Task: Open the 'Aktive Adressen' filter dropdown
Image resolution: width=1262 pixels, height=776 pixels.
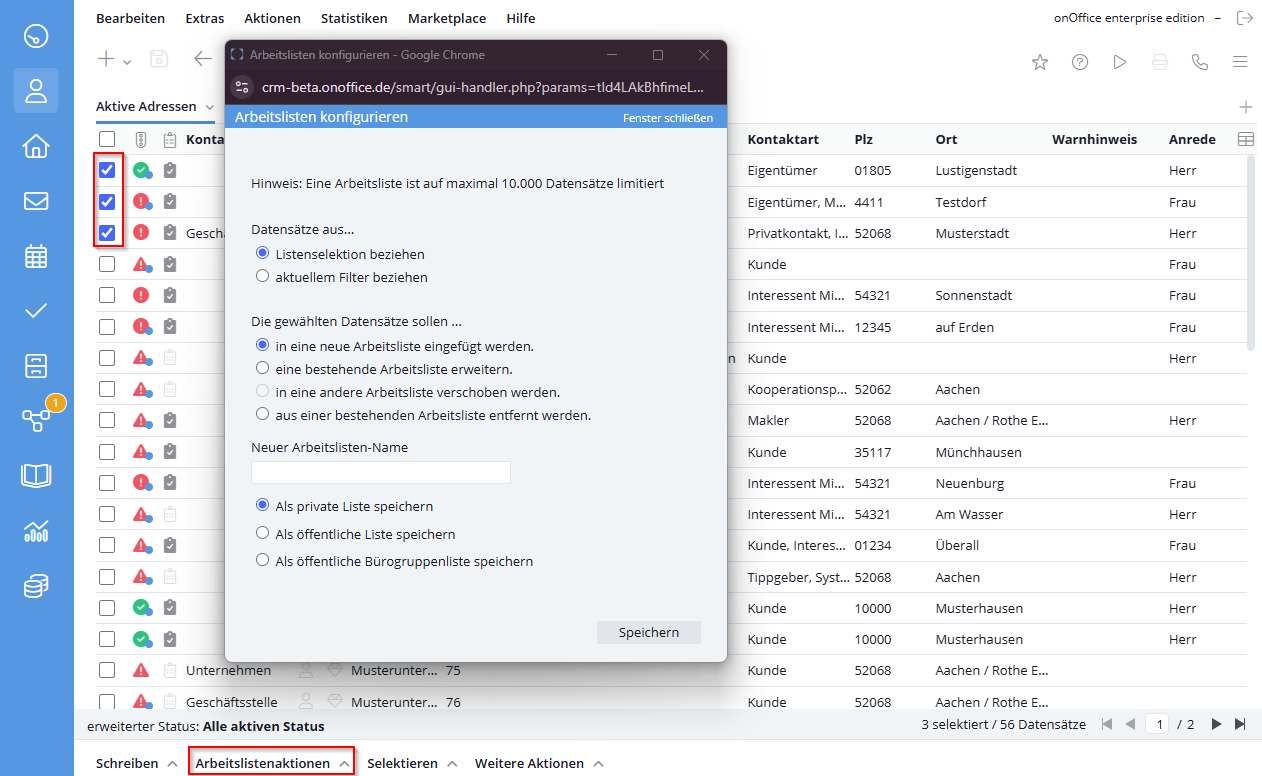Action: tap(209, 106)
